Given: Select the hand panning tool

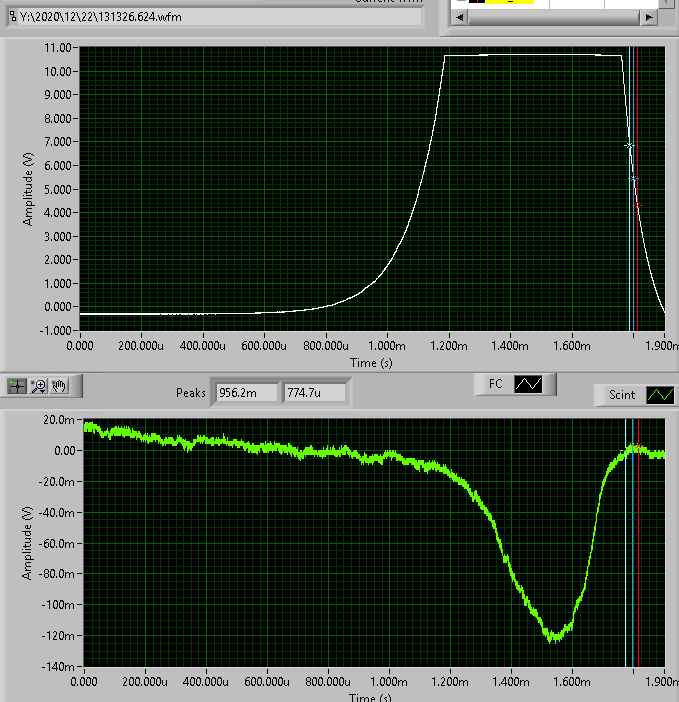Looking at the screenshot, I should coord(59,386).
